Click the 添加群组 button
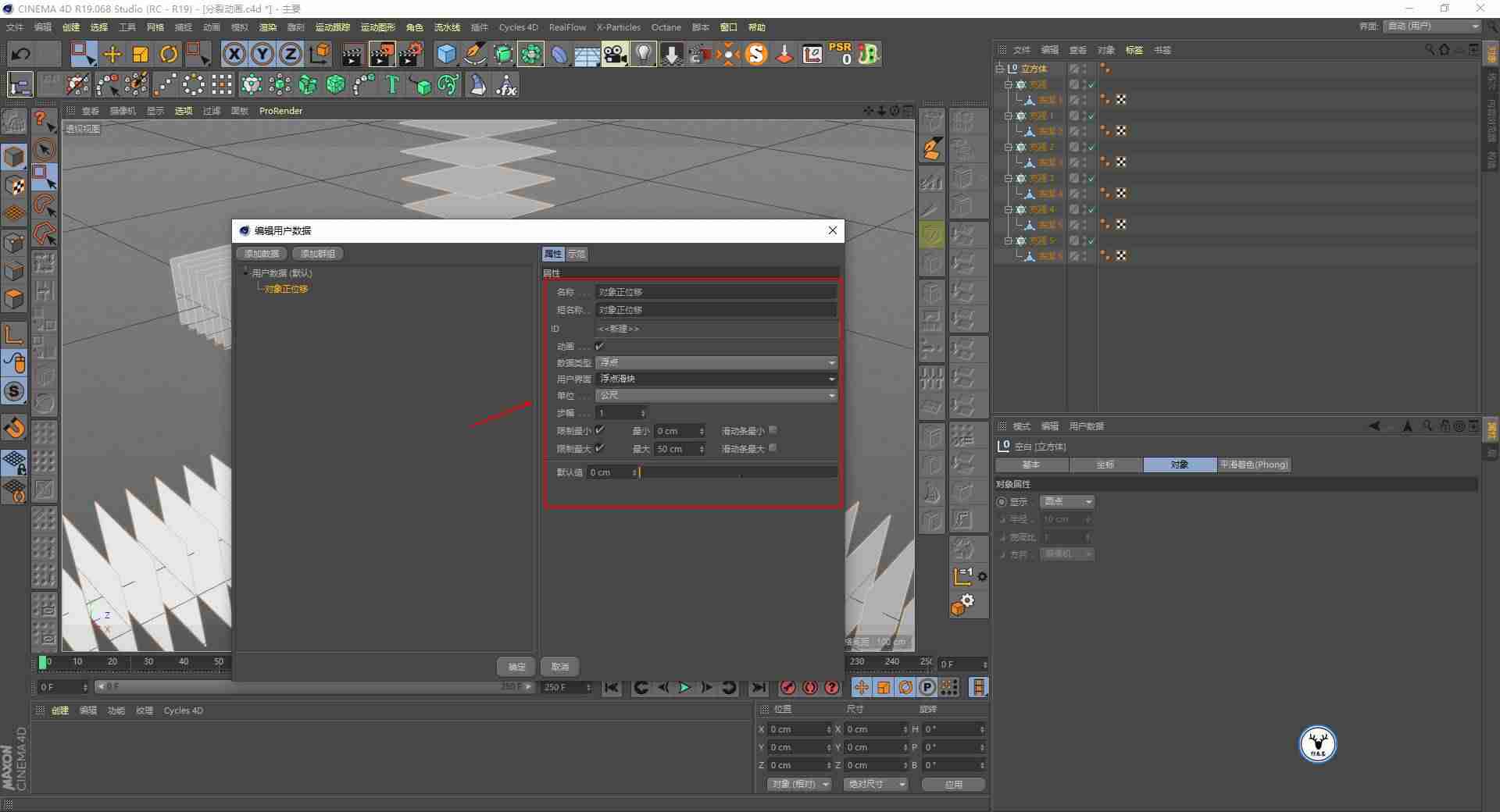 pos(318,254)
